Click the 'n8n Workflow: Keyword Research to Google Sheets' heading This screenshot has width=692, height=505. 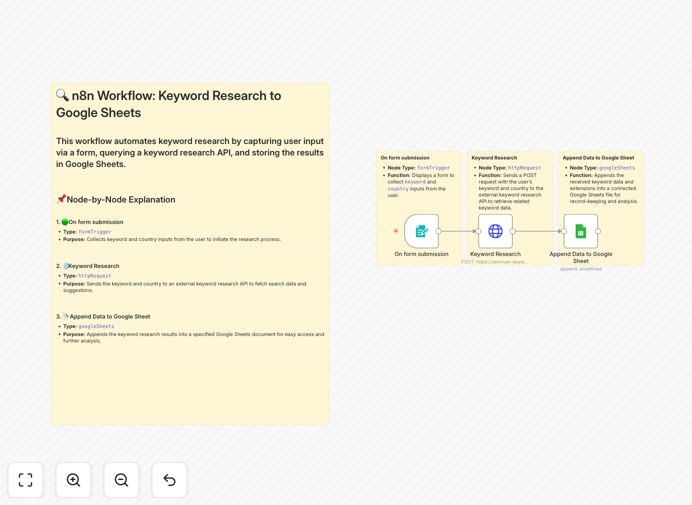point(169,104)
